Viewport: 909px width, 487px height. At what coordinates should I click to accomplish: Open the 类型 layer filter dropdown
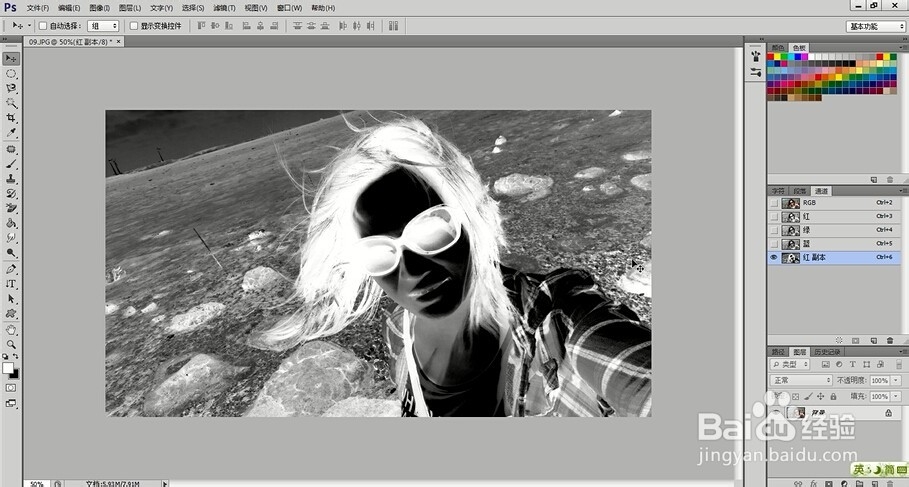coord(790,364)
